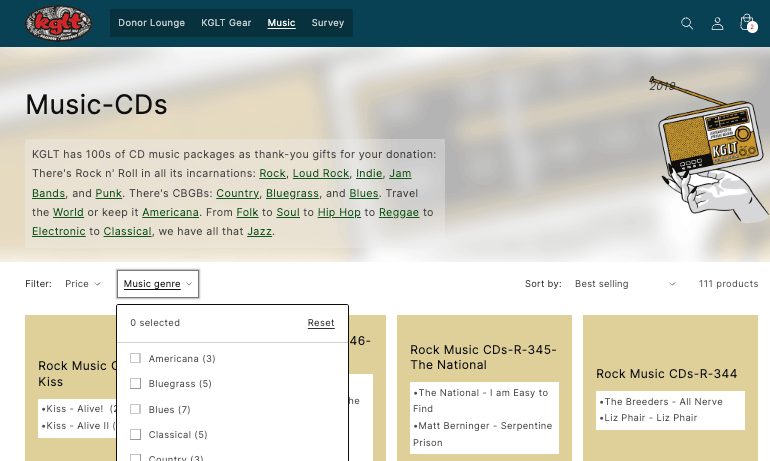Open the shopping cart icon

747,23
